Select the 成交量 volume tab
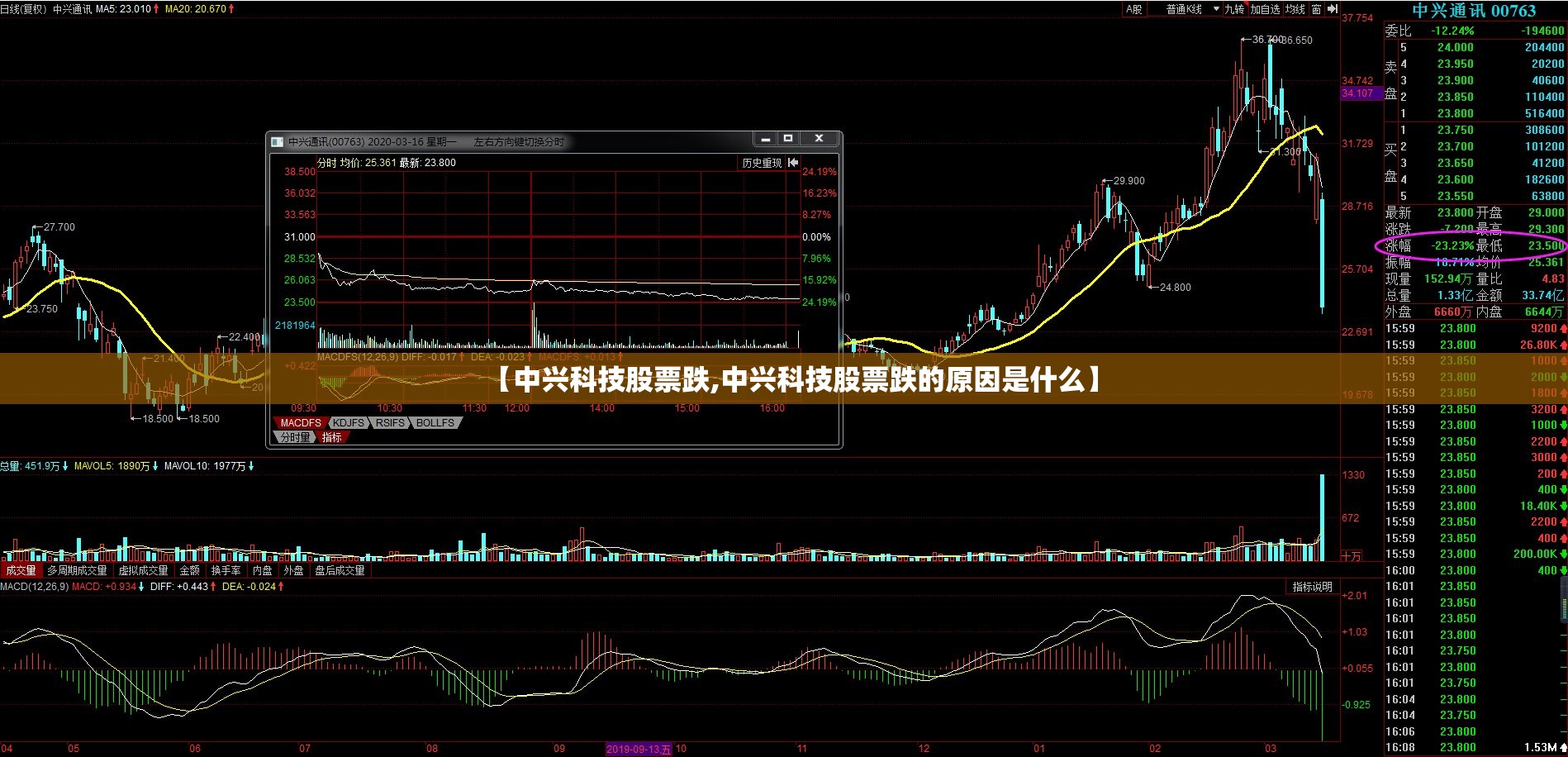Viewport: 1568px width, 757px height. click(21, 570)
